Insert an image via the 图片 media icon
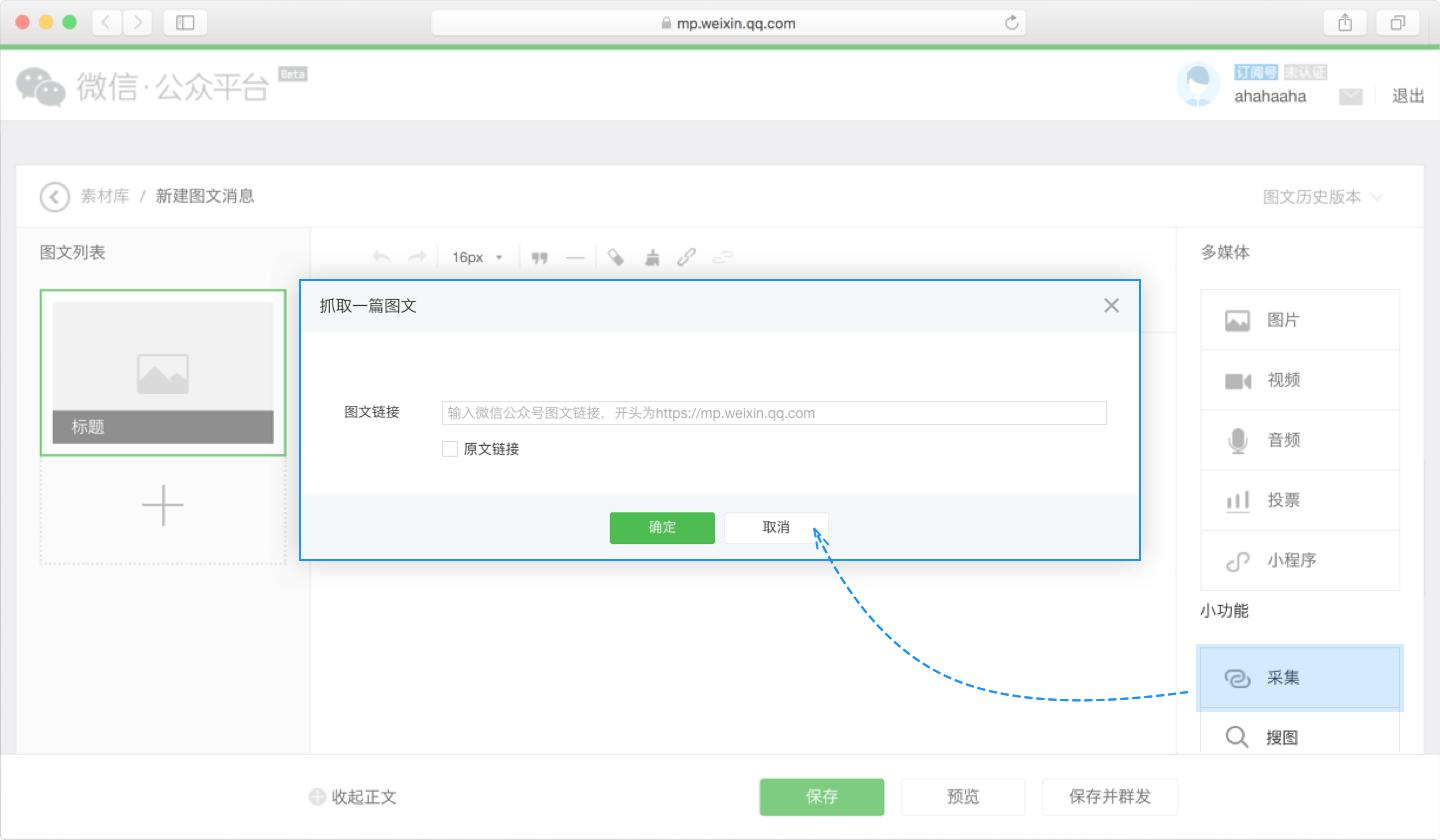Viewport: 1440px width, 840px height. tap(1283, 319)
